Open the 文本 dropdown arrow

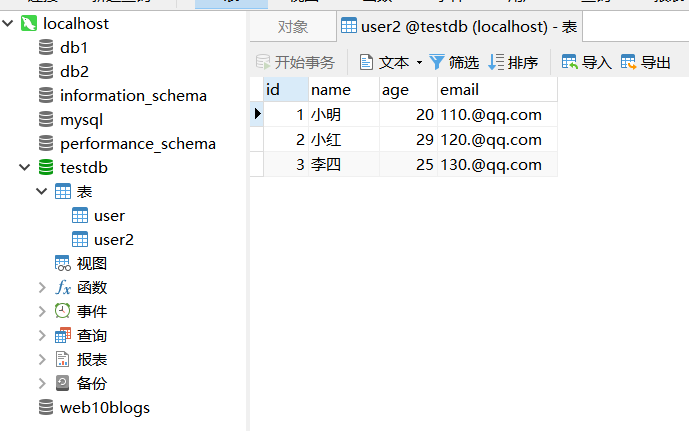point(419,63)
